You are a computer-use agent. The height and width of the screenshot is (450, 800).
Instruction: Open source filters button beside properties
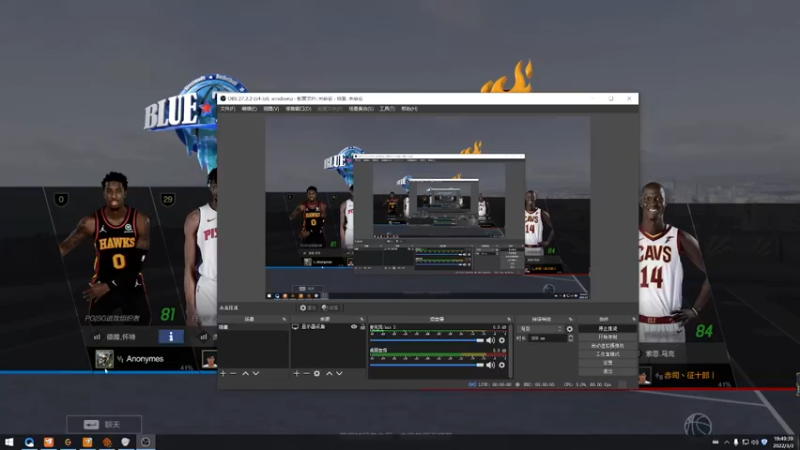point(330,308)
